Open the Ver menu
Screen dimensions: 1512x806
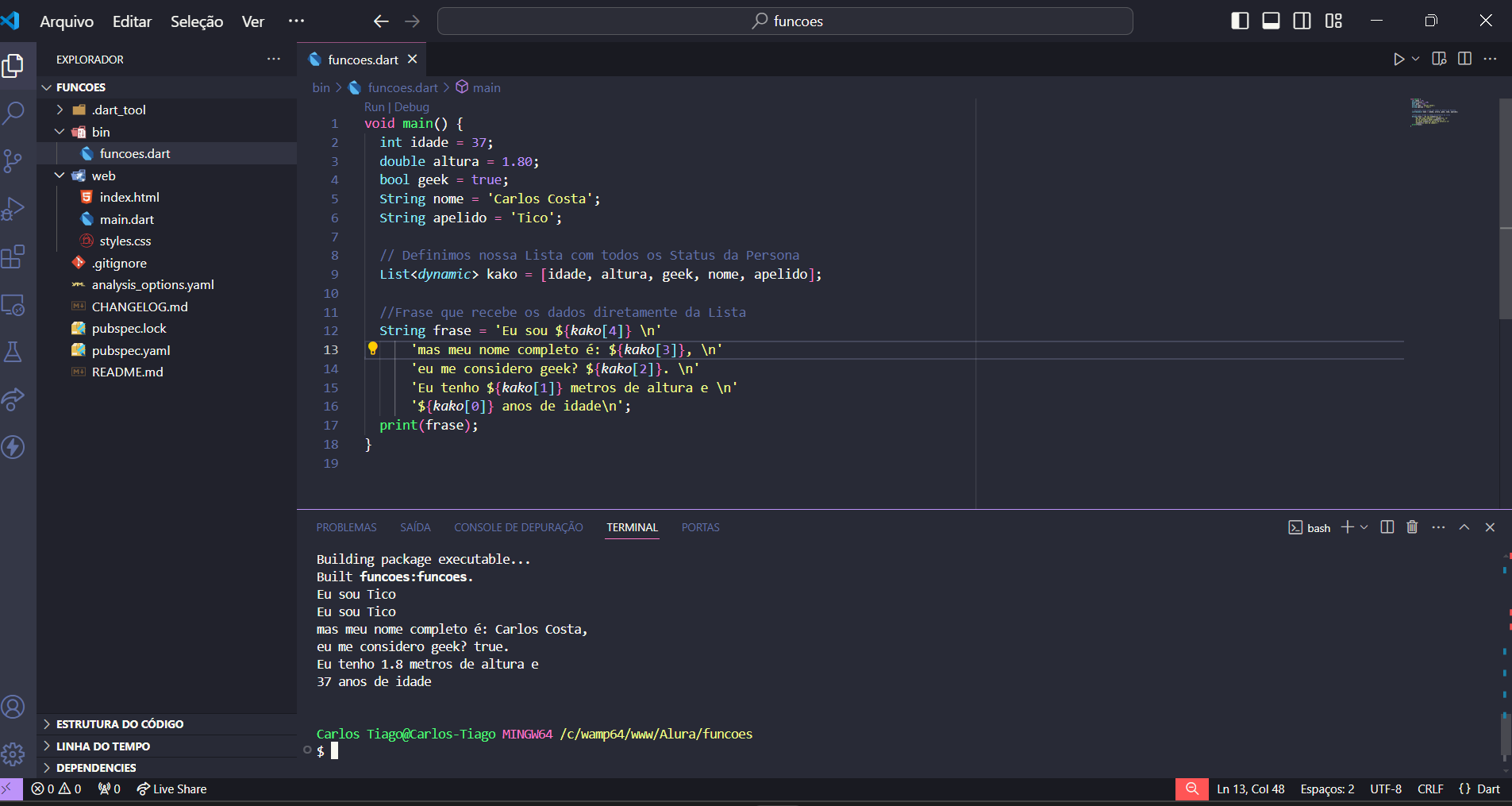coord(253,21)
